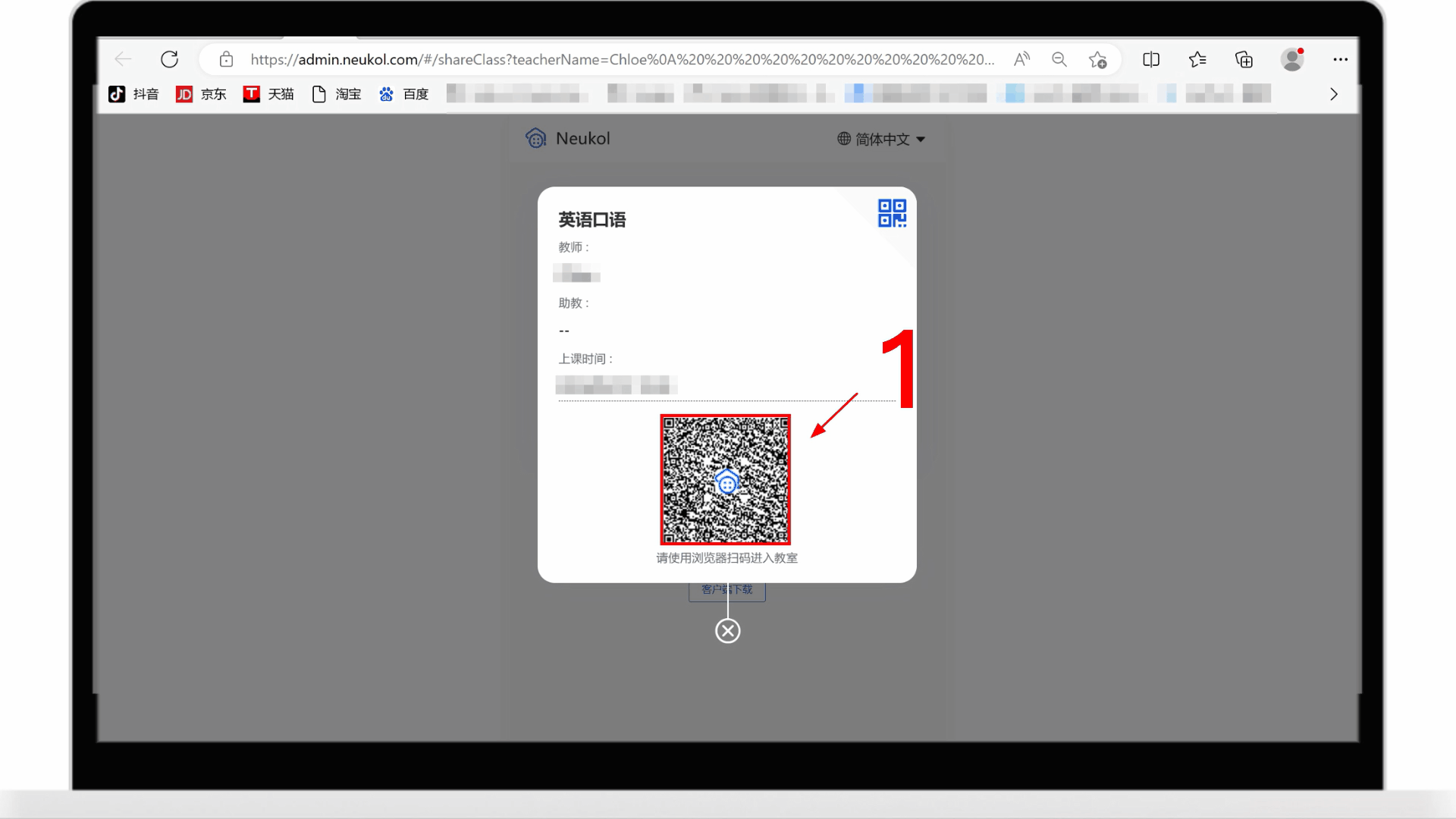Click the 英语口语 class title
The image size is (1456, 819).
pyautogui.click(x=592, y=220)
